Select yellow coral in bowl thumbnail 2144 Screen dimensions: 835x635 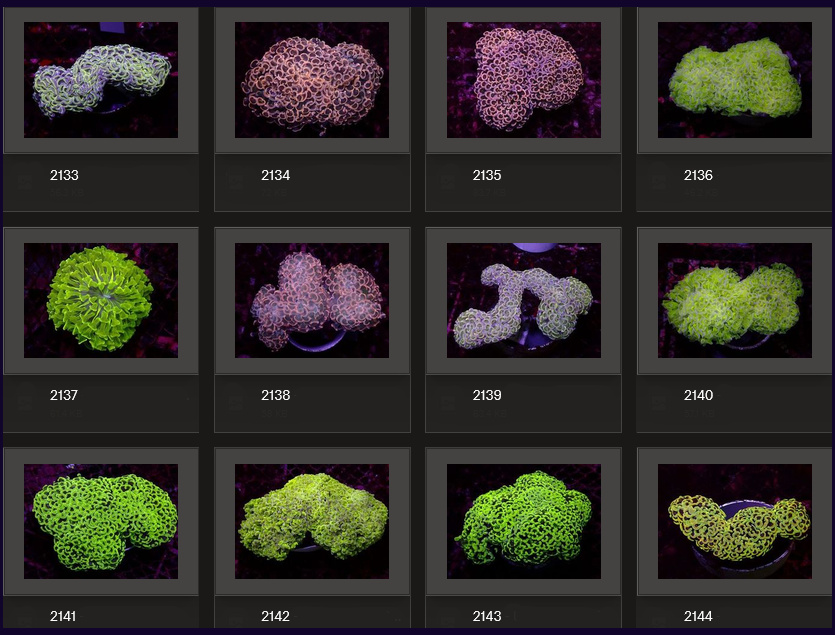pos(735,522)
